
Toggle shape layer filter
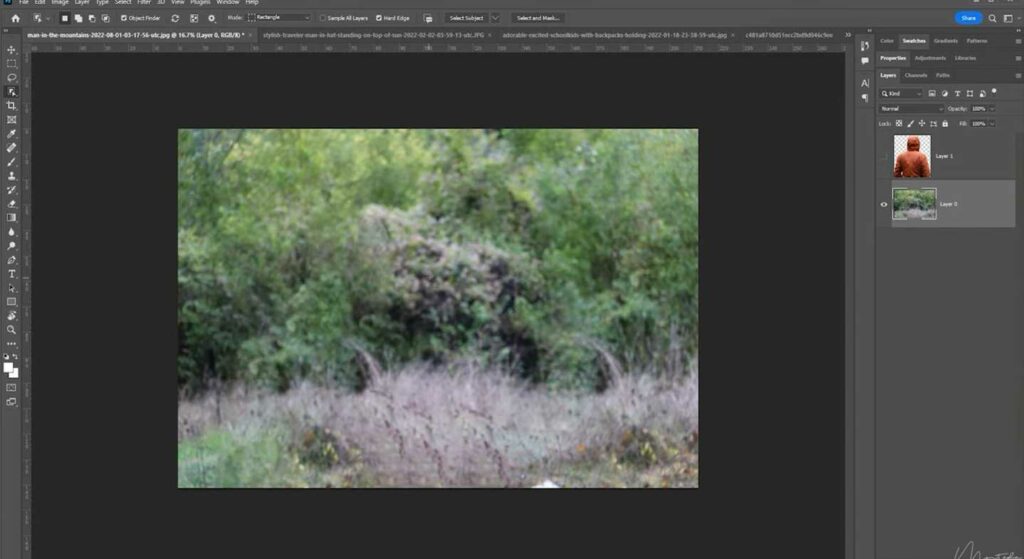(970, 93)
